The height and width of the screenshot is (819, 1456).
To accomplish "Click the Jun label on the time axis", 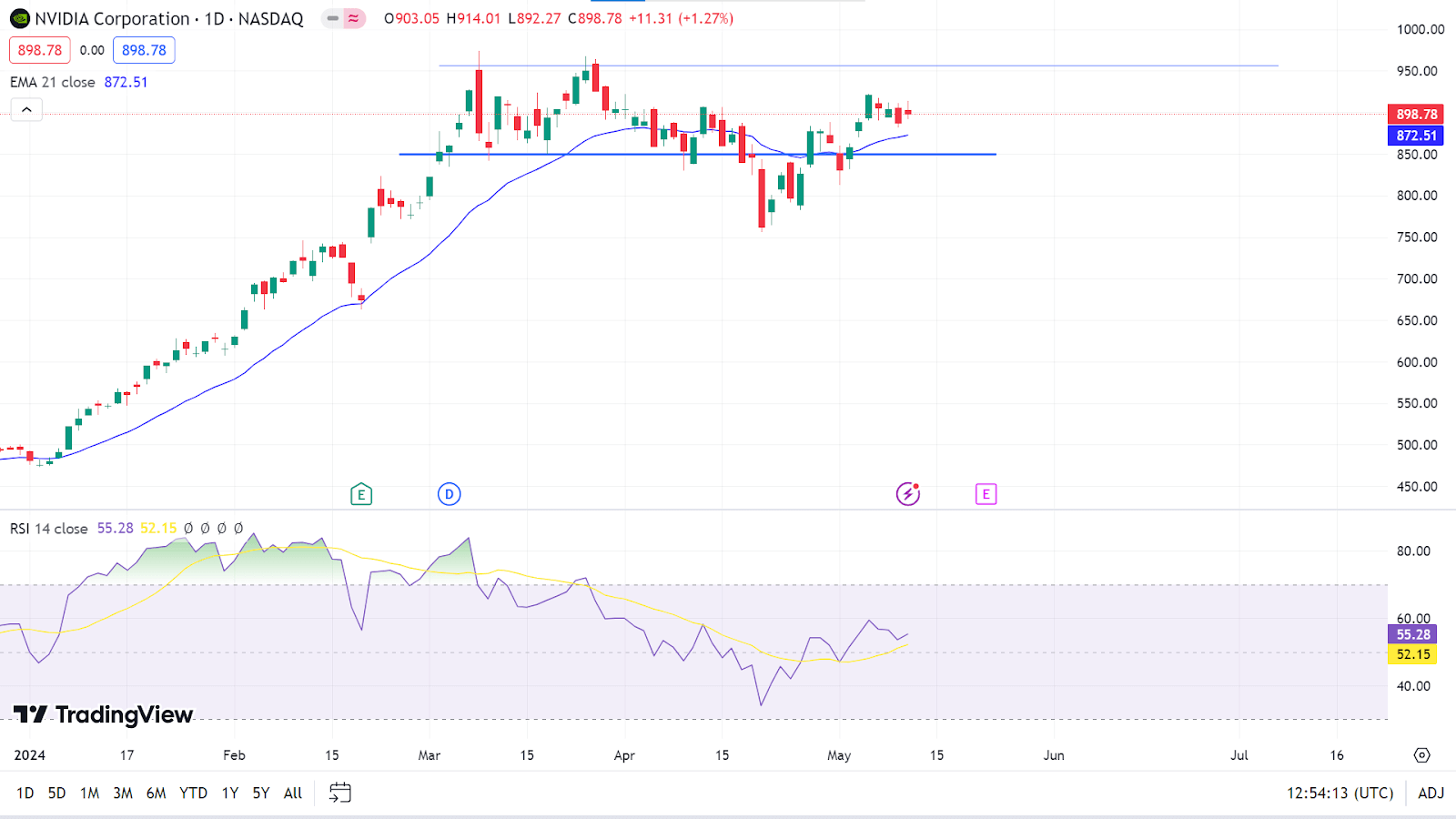I will click(1054, 755).
